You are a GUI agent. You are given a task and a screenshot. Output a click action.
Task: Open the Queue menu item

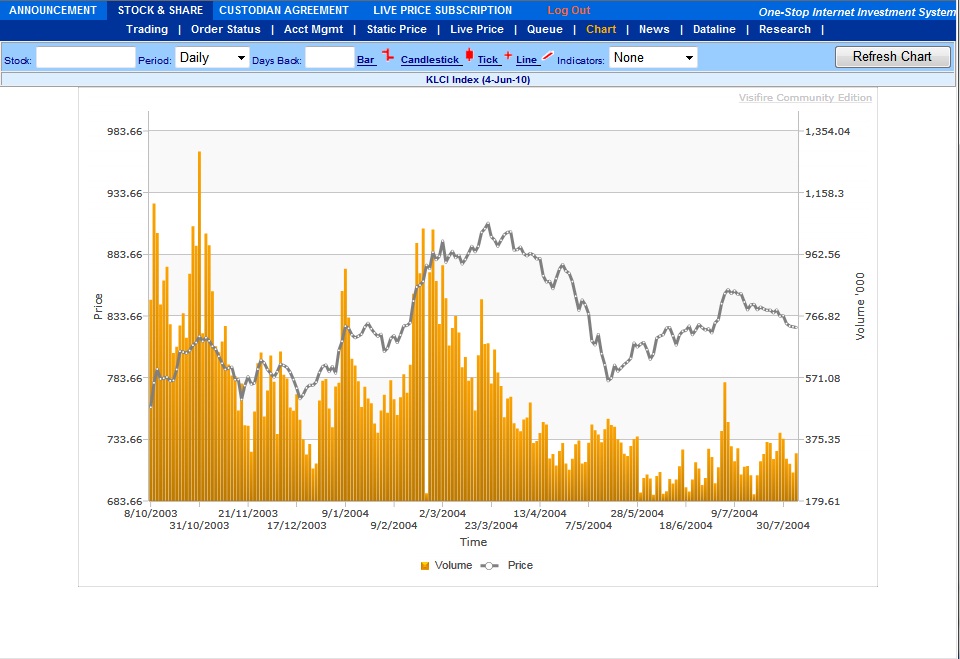(545, 29)
